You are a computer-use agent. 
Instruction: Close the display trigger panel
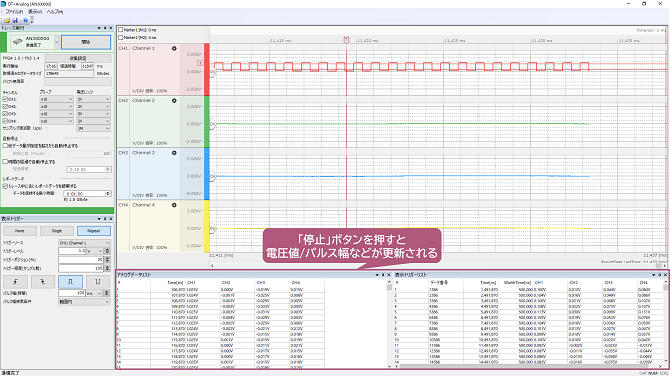(111, 219)
